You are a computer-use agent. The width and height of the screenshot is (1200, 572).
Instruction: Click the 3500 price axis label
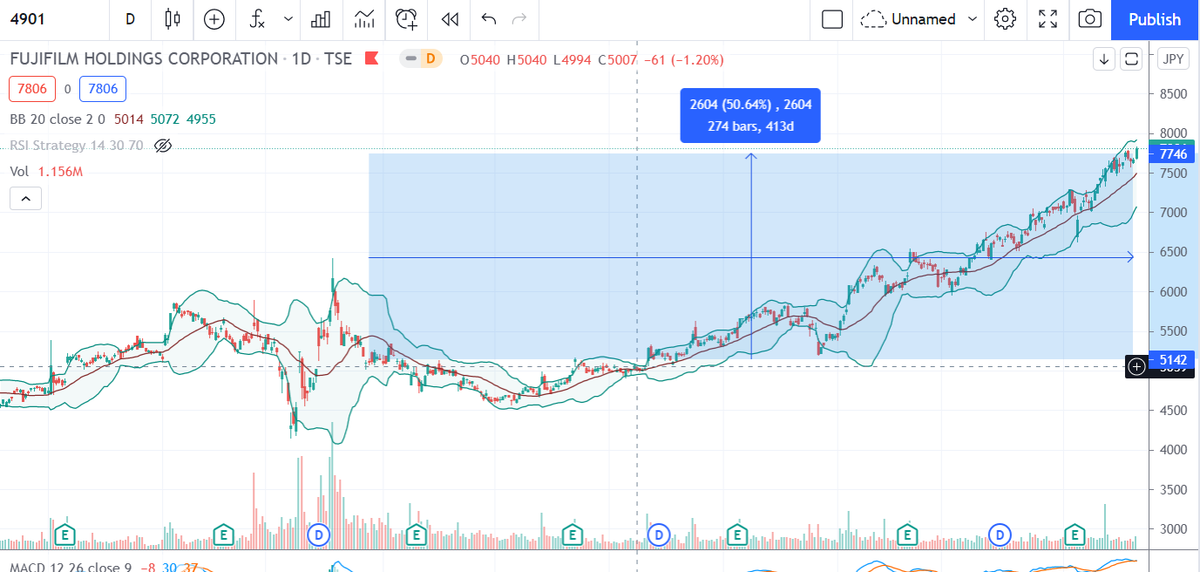(1173, 489)
